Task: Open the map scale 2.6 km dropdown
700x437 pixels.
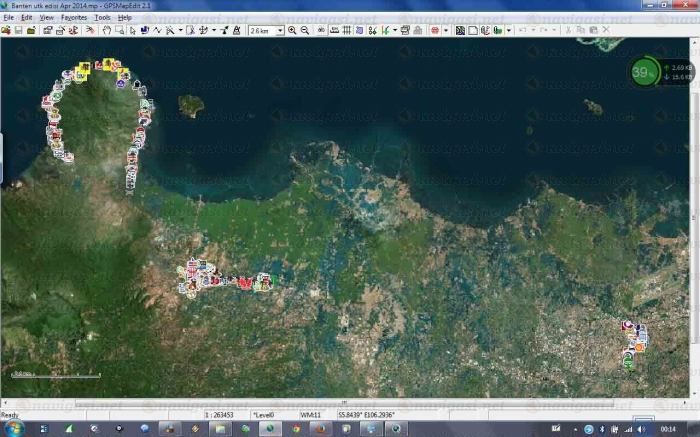Action: click(x=280, y=31)
